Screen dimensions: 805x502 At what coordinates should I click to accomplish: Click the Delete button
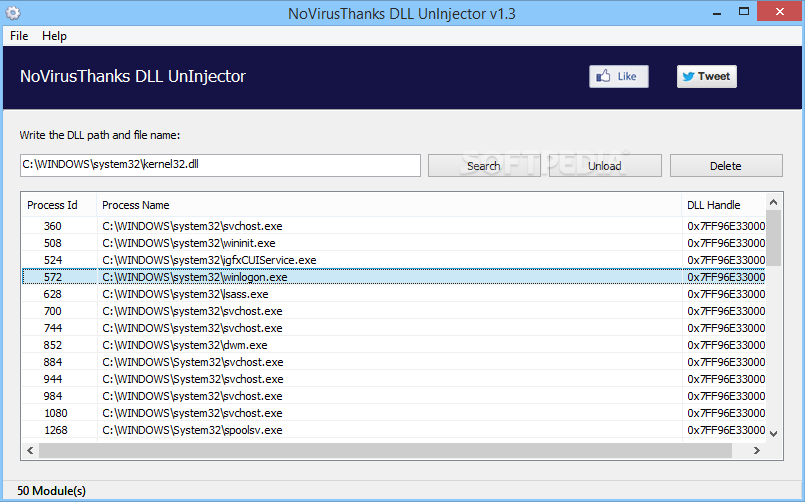726,166
